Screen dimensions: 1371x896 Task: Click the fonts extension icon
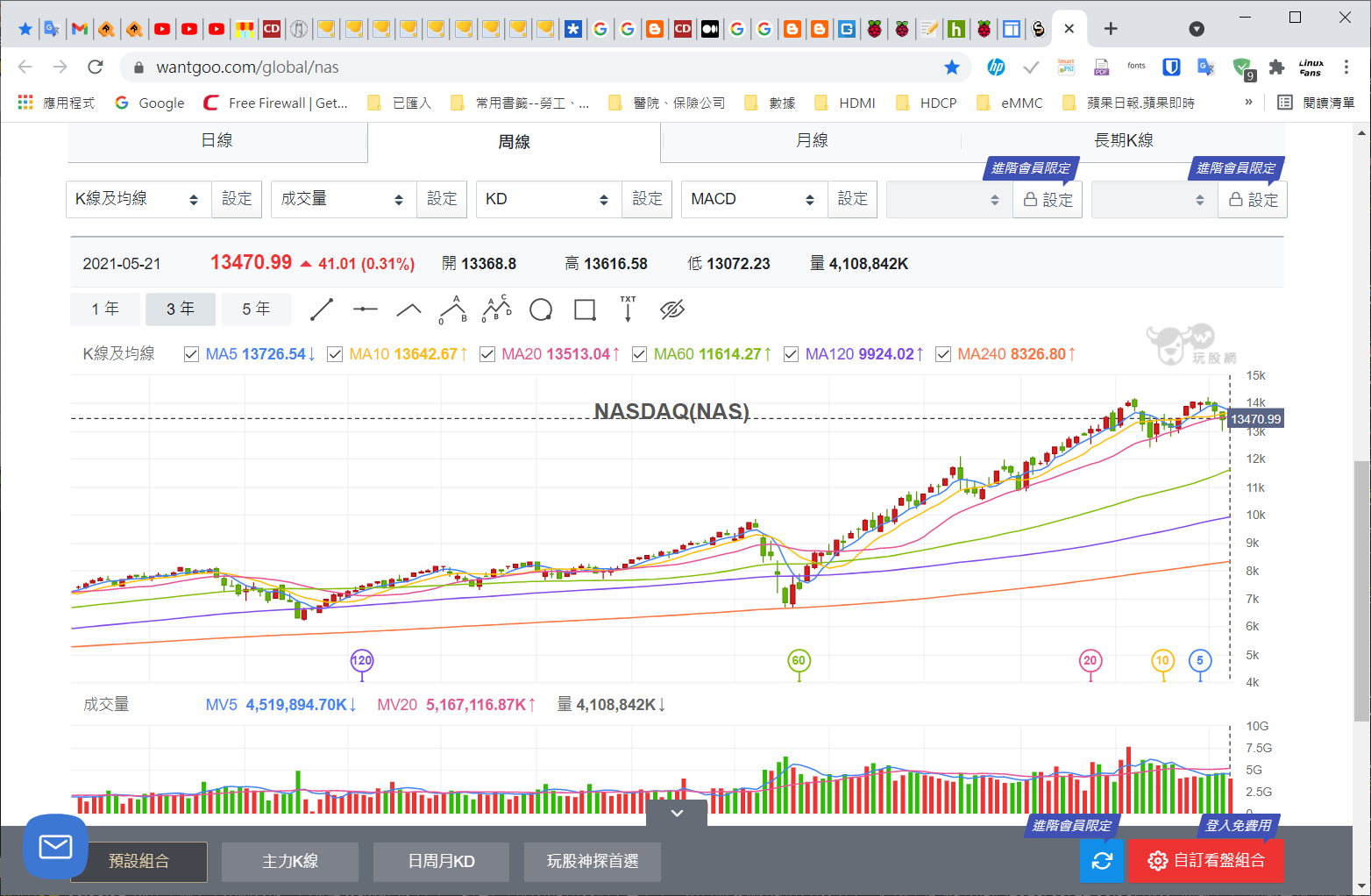pos(1136,67)
